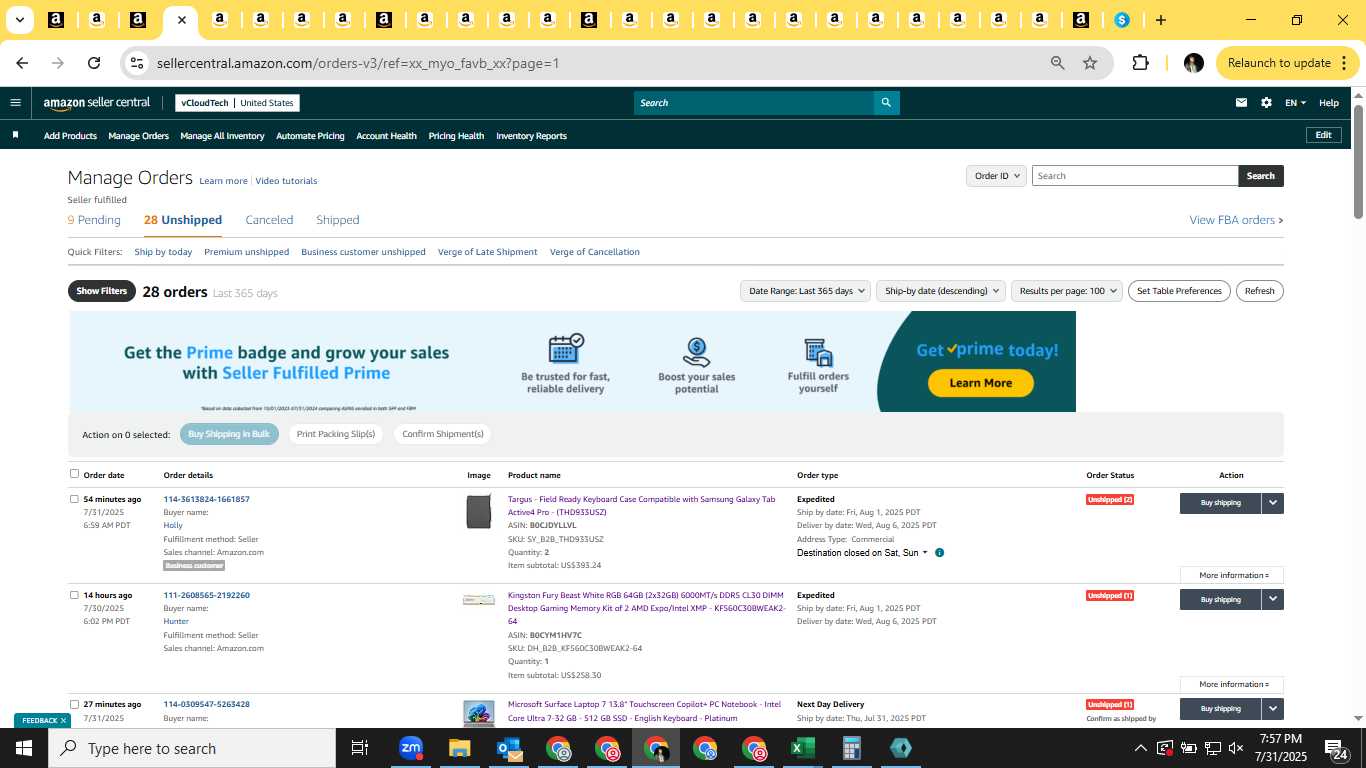
Task: Click the Kingston Fury memory product thumbnail
Action: 479,600
